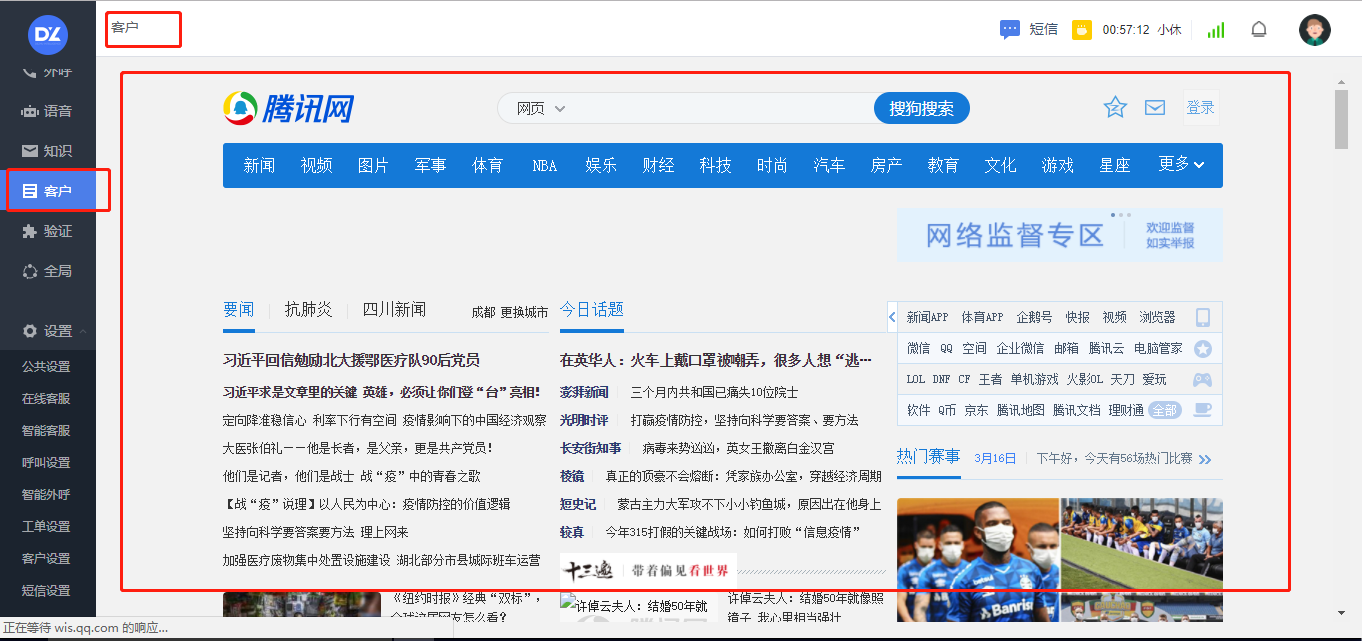
Task: Switch to the 抗肺炎 news tab
Action: tap(308, 309)
